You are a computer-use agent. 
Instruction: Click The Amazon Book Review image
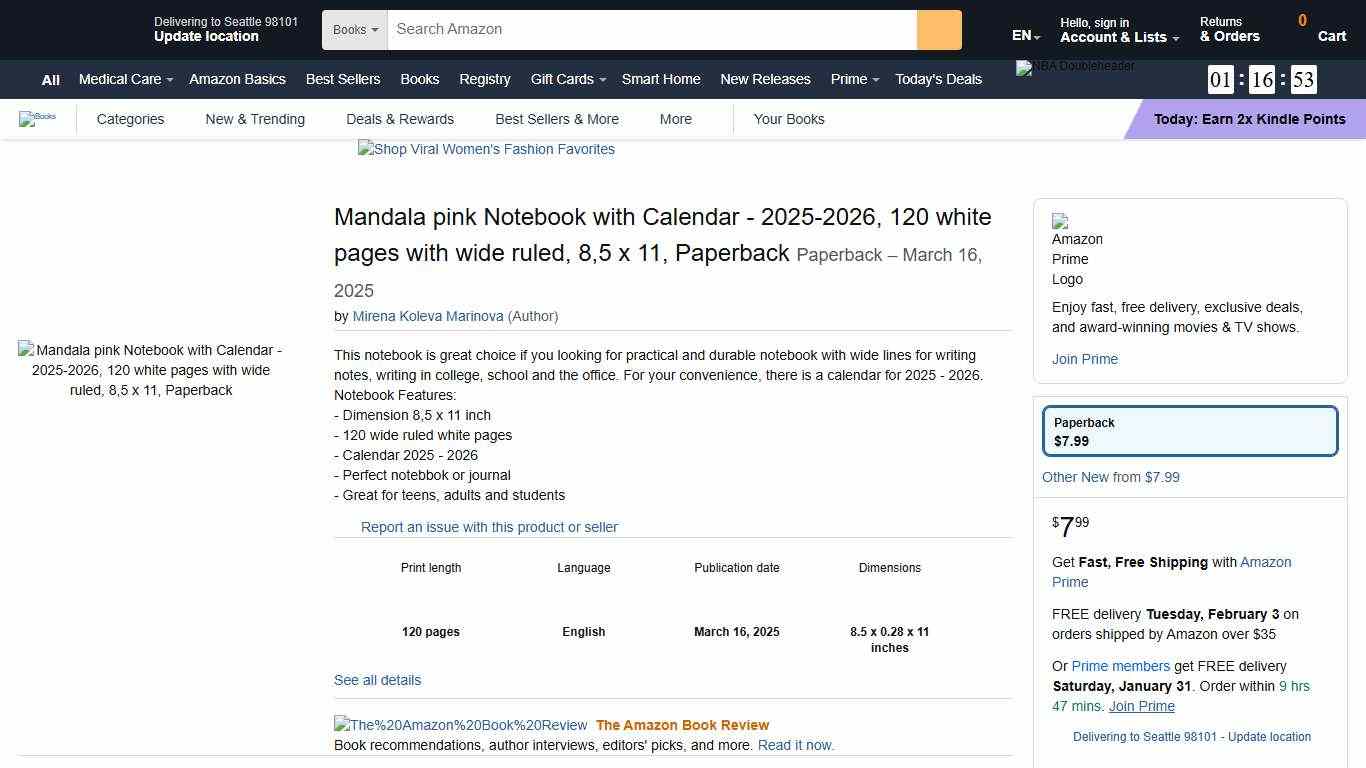click(460, 725)
